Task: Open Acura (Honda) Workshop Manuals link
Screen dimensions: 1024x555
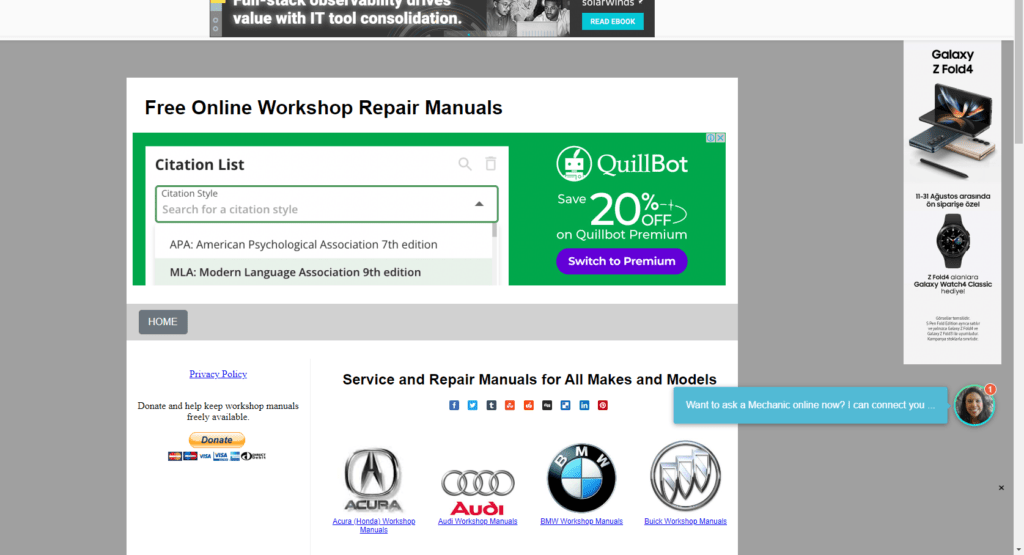Action: (374, 526)
